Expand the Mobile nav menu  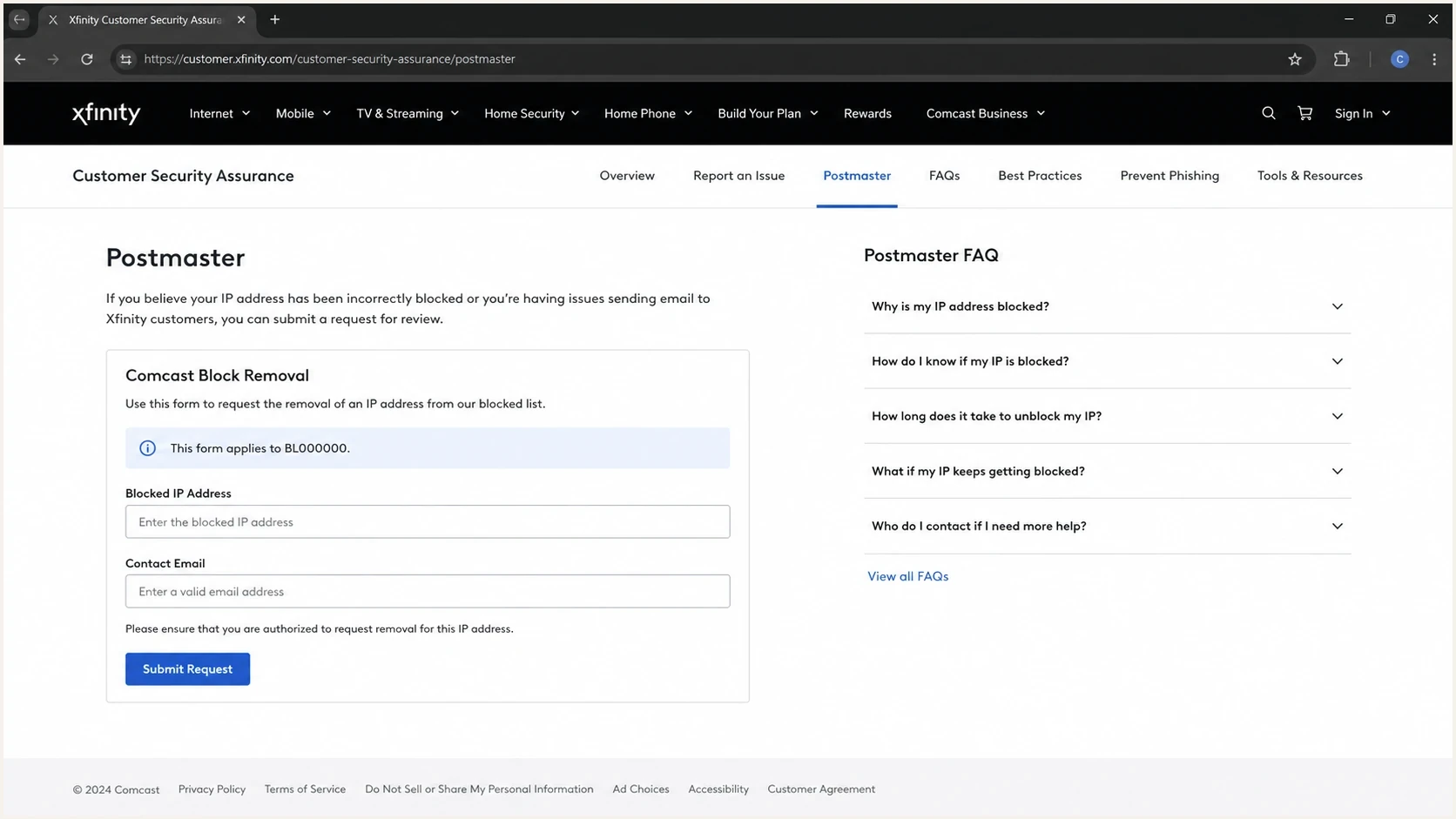pyautogui.click(x=303, y=113)
